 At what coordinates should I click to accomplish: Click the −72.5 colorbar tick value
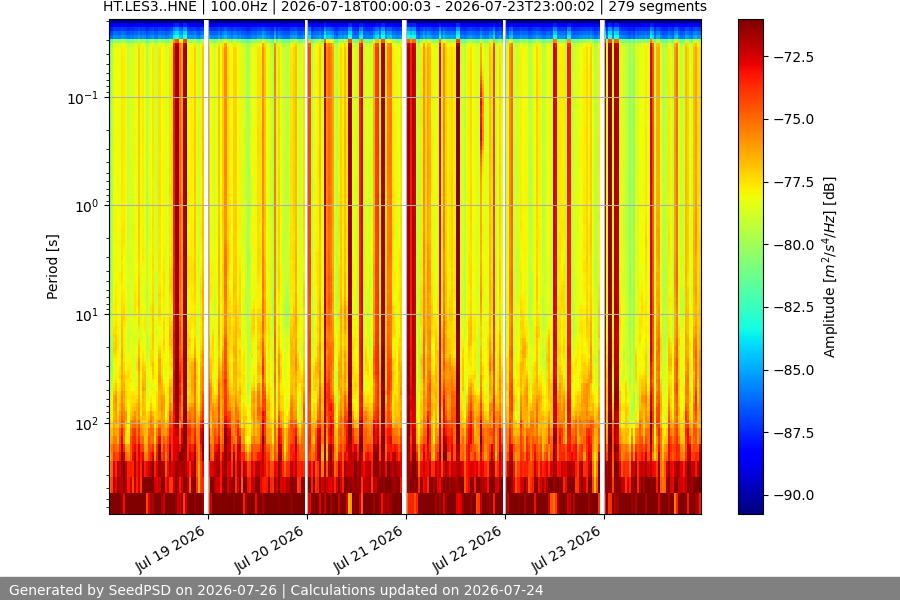[x=793, y=57]
